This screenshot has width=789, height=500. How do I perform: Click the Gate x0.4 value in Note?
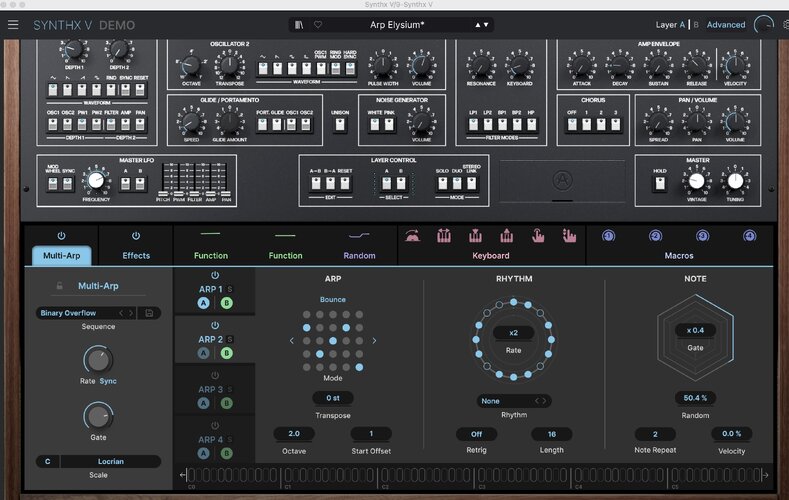695,330
